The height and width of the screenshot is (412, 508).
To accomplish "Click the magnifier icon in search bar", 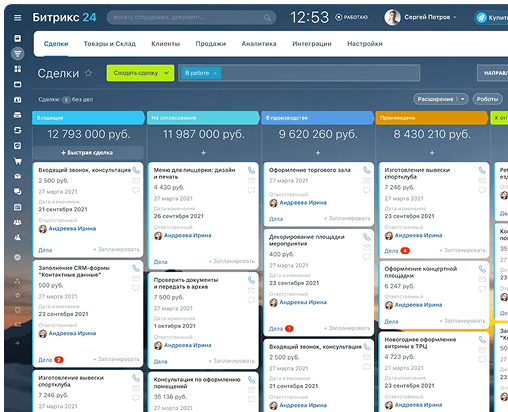I will (x=267, y=18).
